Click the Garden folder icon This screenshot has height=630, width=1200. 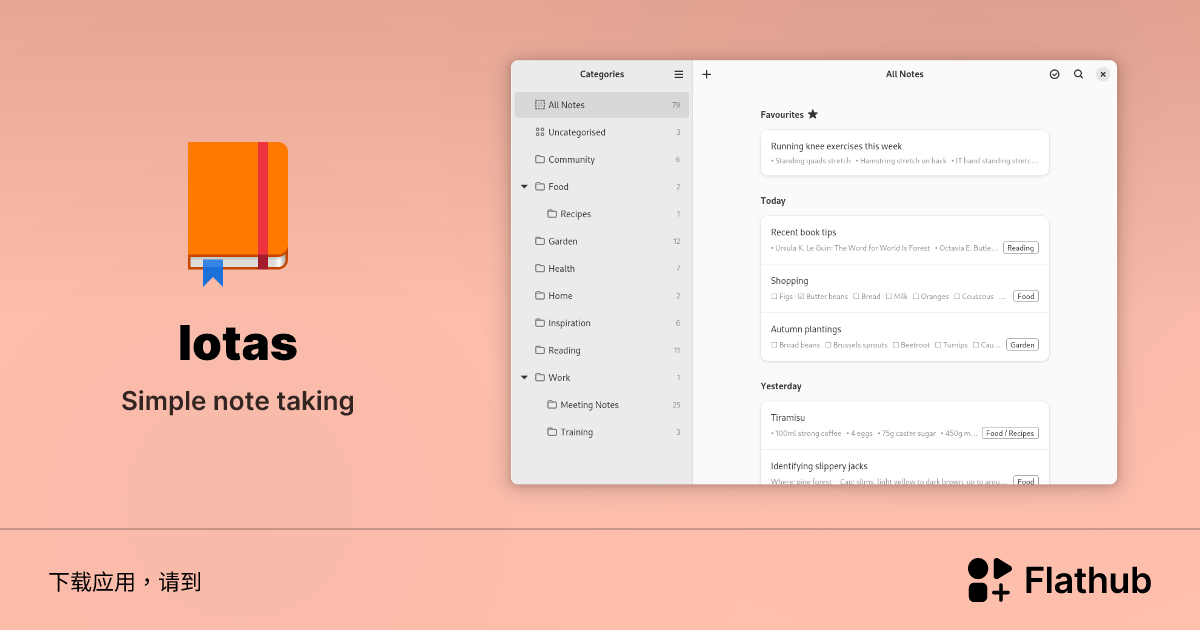tap(540, 241)
